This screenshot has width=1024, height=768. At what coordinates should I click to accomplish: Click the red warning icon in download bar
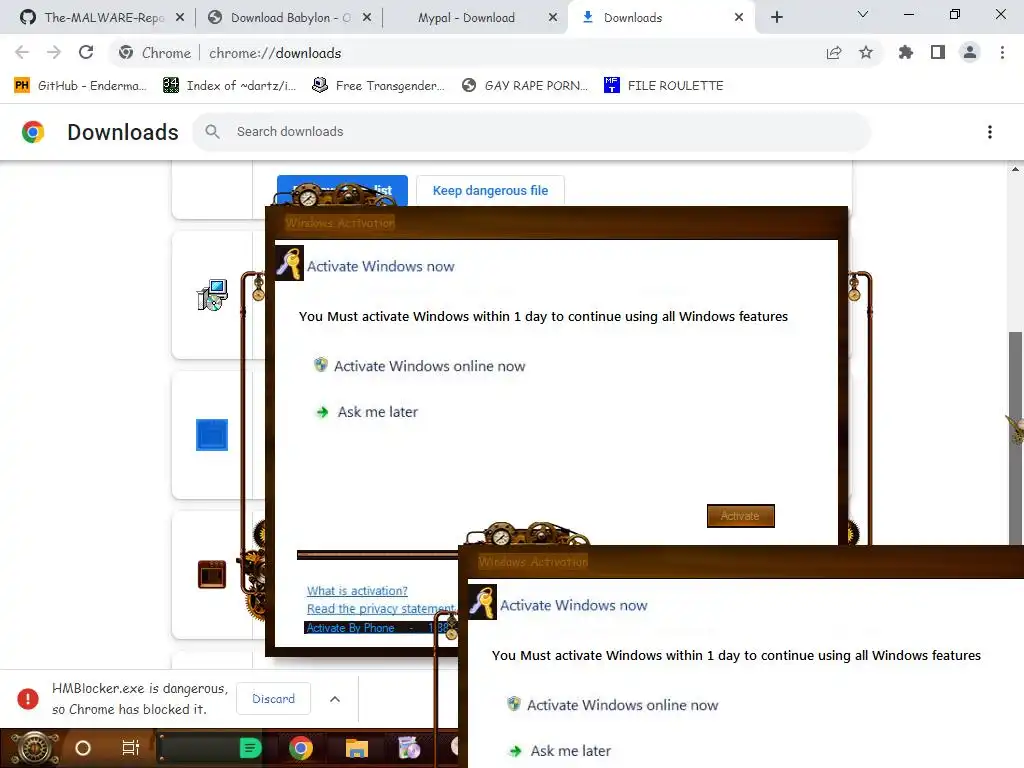[28, 699]
